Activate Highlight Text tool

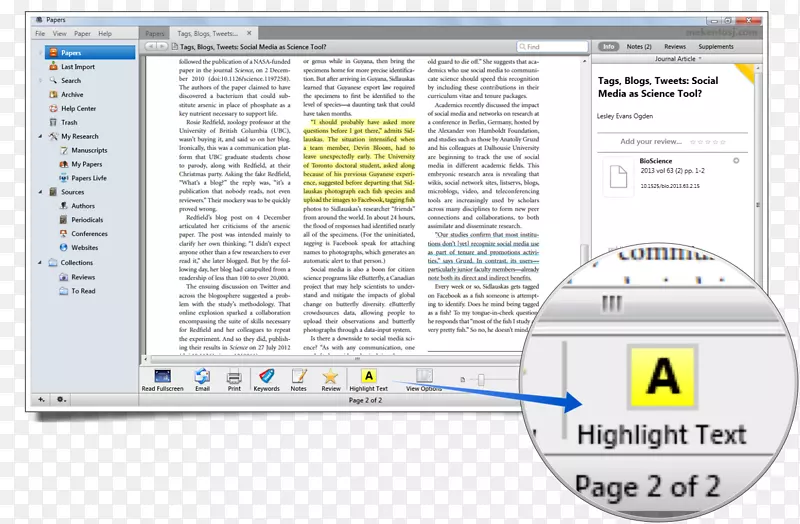pyautogui.click(x=368, y=381)
